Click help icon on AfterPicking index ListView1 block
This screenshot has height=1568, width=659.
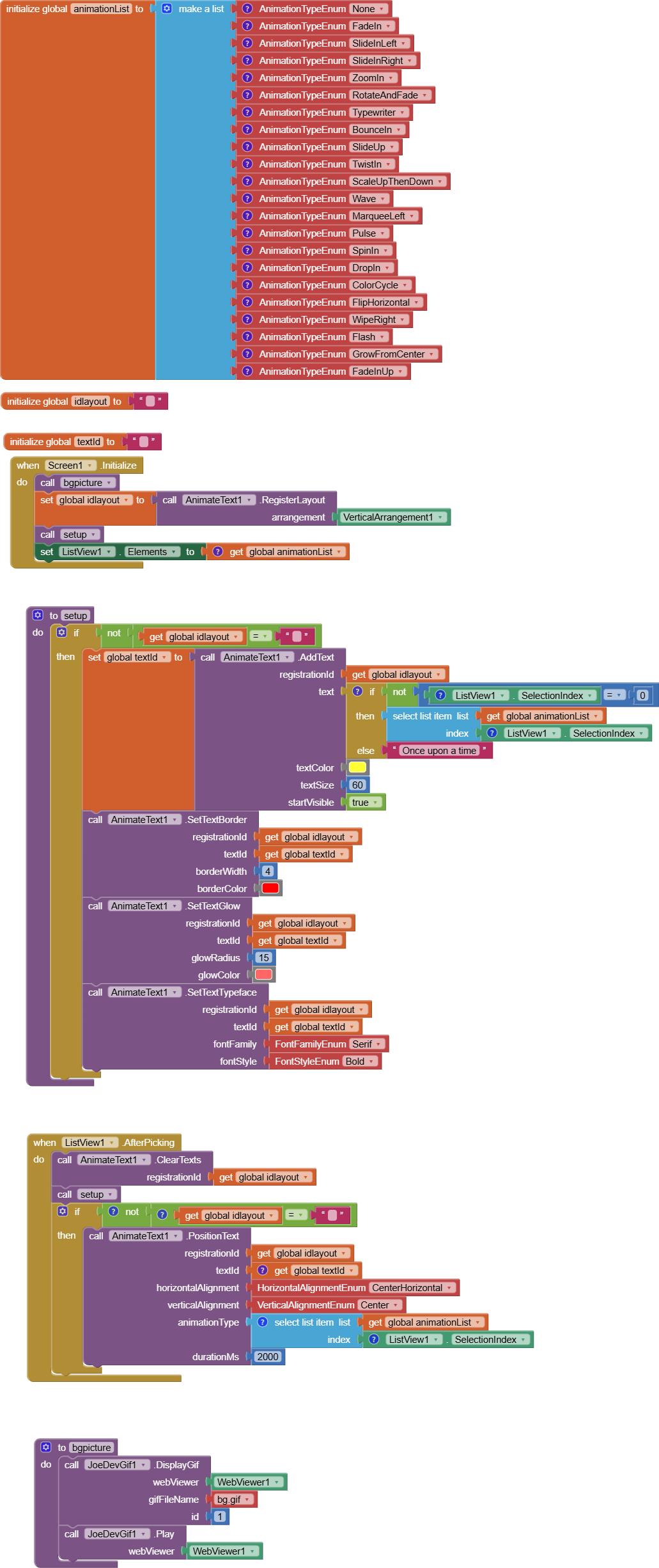tap(374, 1339)
